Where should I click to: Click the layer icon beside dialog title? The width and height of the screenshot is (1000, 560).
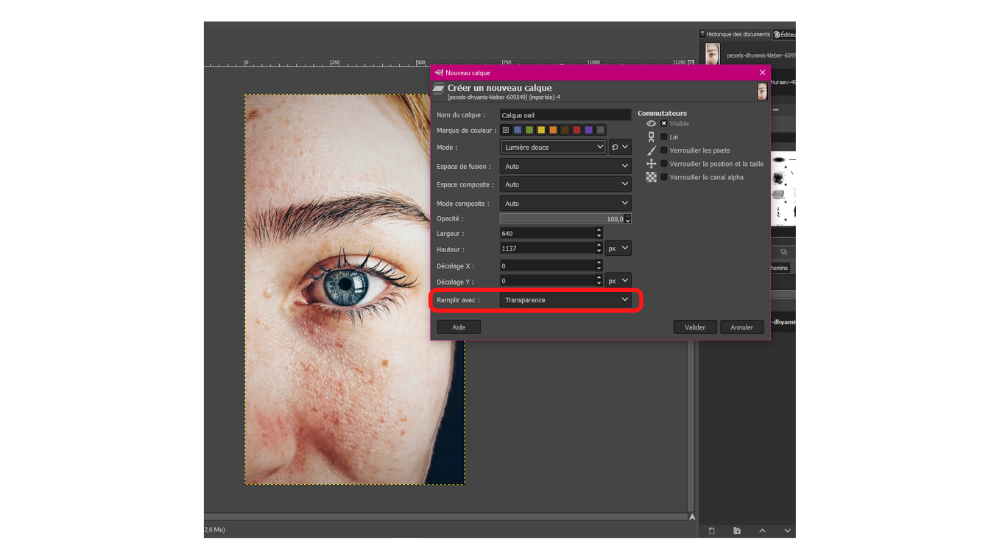tap(439, 89)
